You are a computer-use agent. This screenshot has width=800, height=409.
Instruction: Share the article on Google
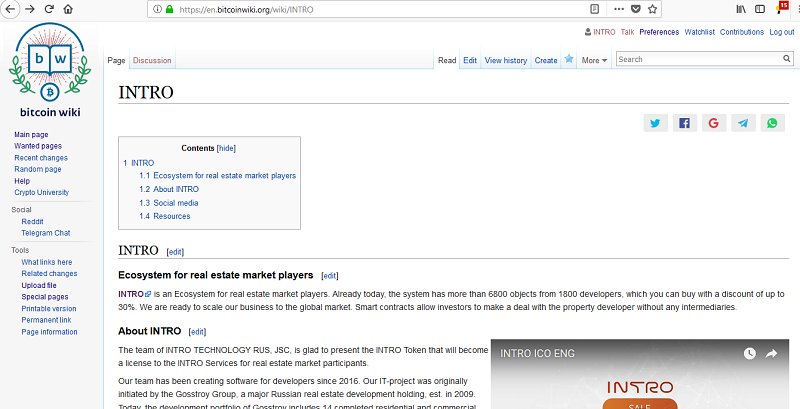click(714, 123)
